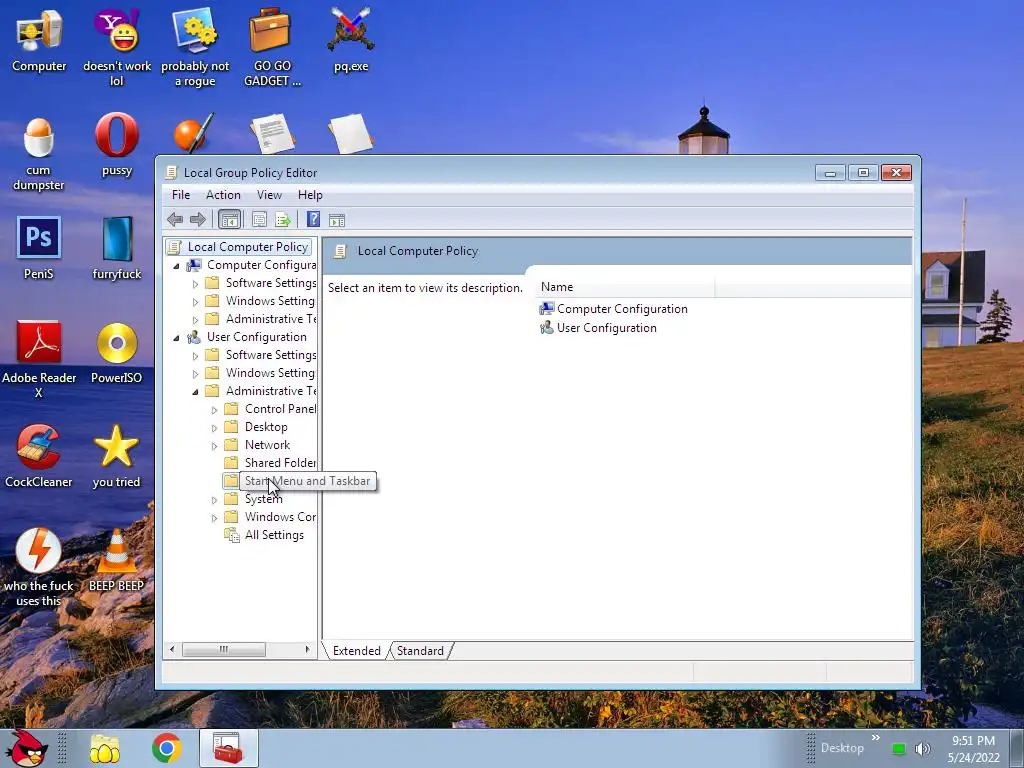Select the Shared Folders tree item

(271, 463)
